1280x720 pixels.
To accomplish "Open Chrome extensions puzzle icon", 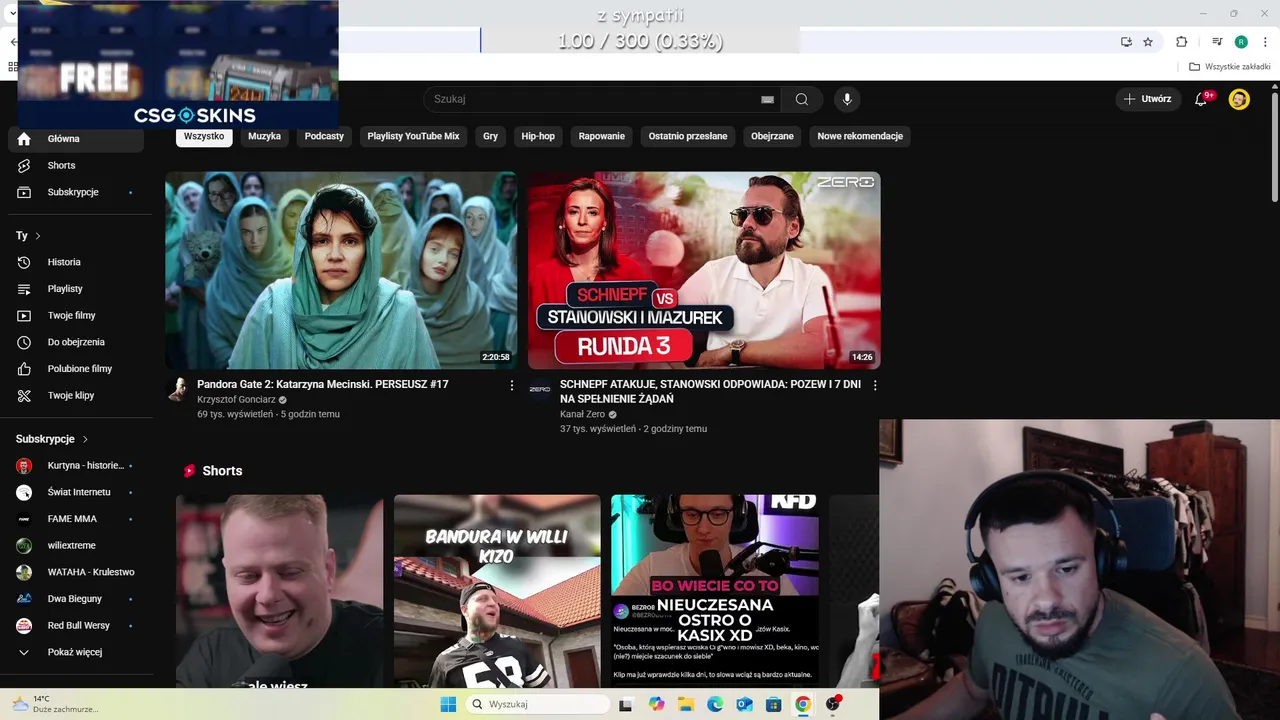I will (1181, 42).
